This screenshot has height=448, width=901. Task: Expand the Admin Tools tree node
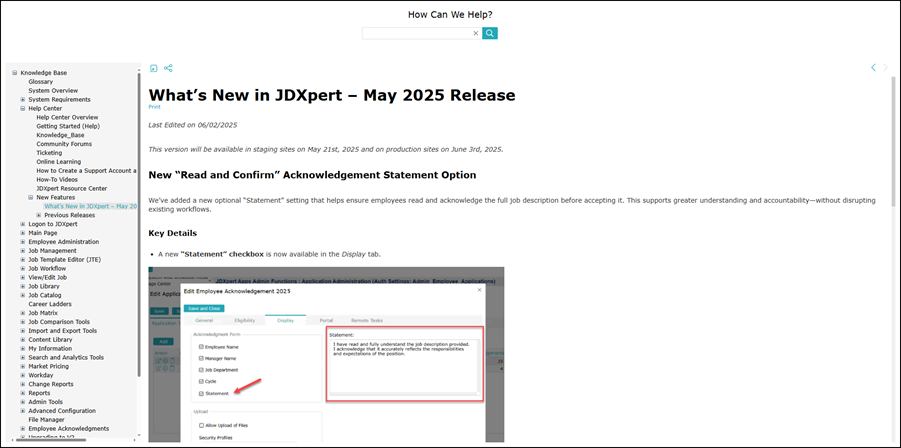[x=23, y=402]
